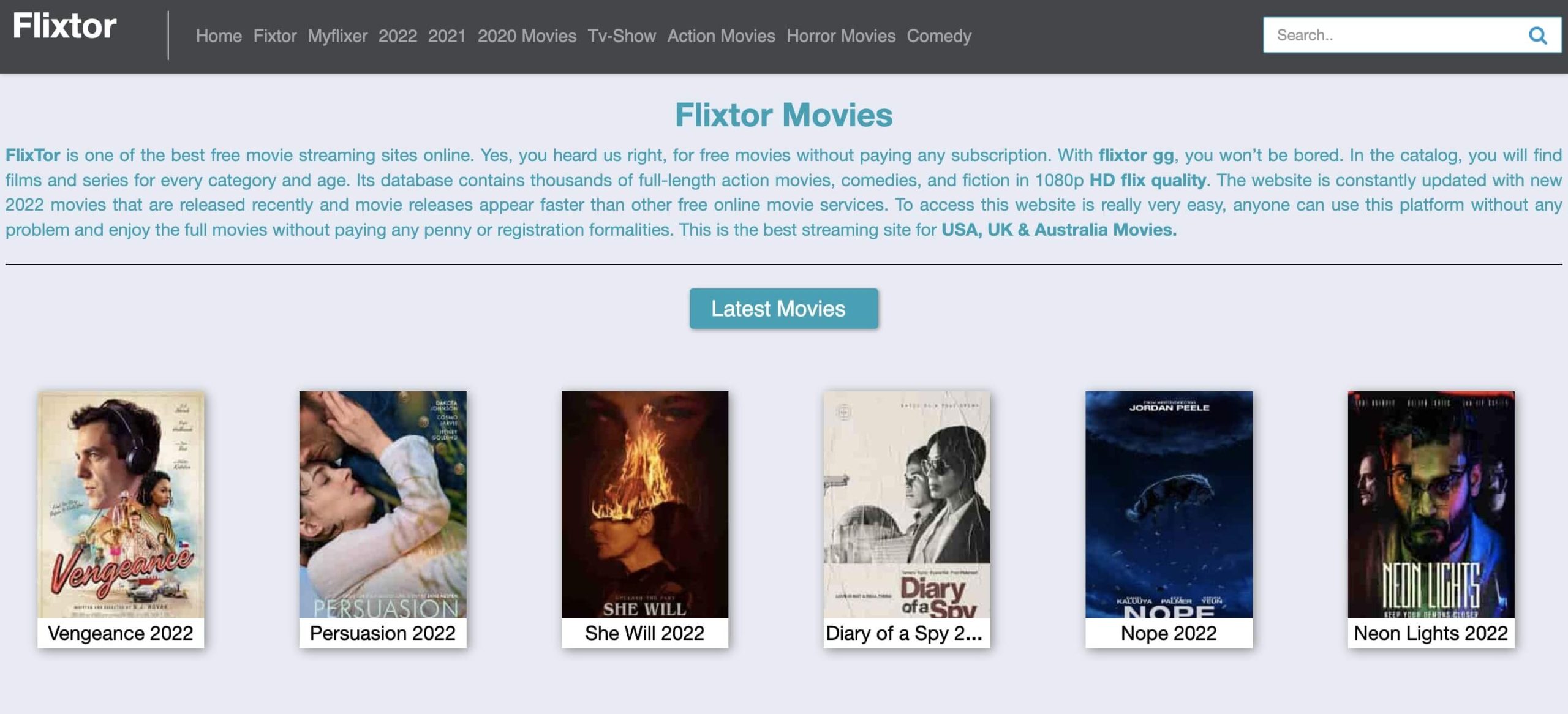Select the 2021 nav item
The height and width of the screenshot is (714, 1568).
point(447,36)
